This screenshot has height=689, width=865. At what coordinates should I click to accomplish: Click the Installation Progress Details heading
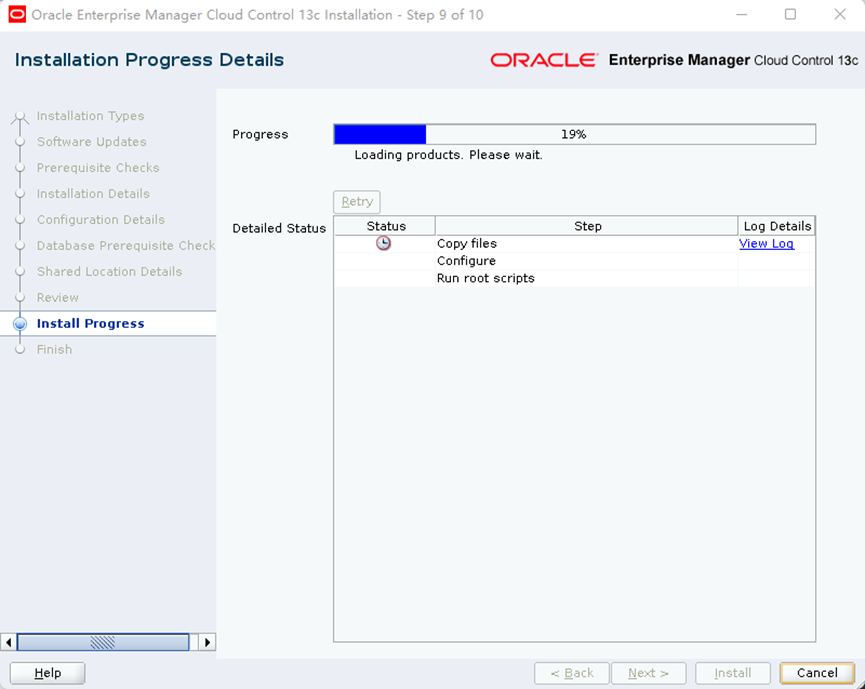point(149,60)
